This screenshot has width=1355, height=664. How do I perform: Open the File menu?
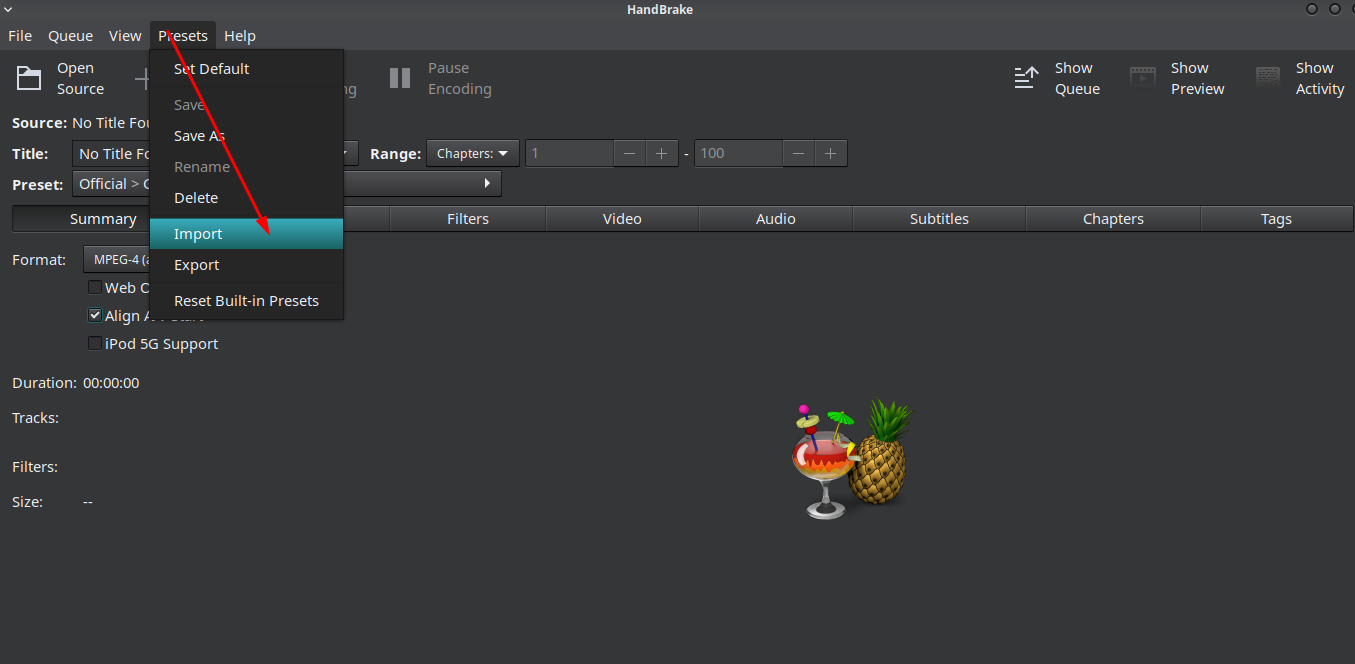click(x=20, y=36)
